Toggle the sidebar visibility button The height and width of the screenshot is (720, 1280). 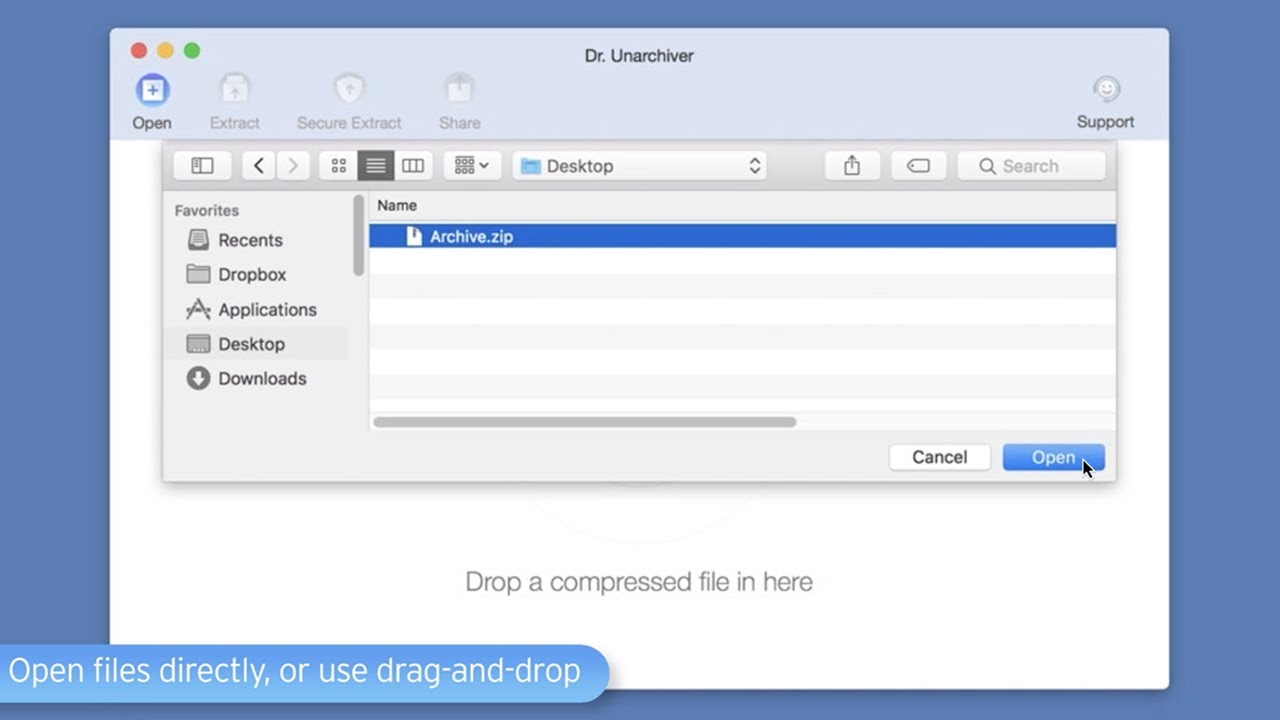[x=202, y=166]
